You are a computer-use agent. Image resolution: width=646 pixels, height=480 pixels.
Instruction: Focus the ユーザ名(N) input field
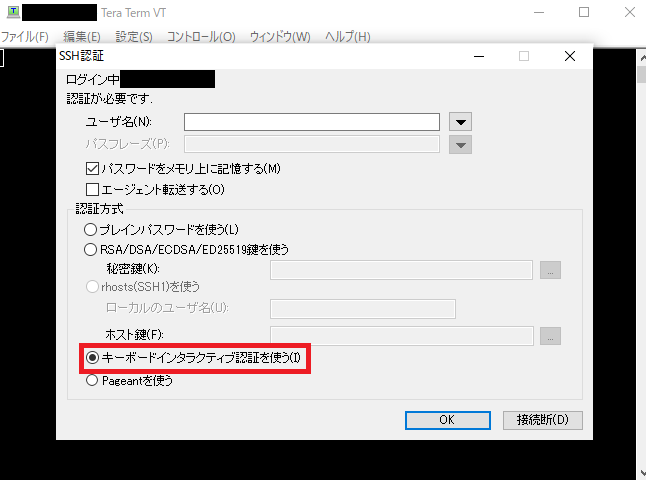click(312, 122)
